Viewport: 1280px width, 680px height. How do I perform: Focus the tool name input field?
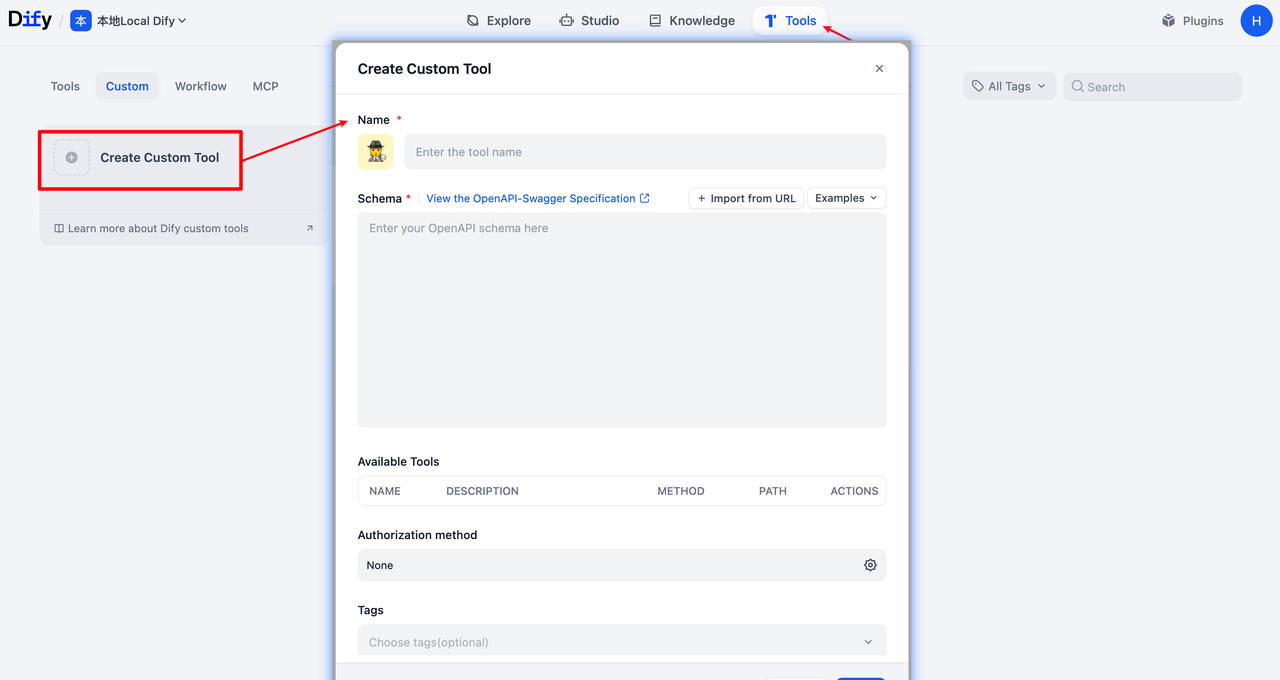[645, 152]
